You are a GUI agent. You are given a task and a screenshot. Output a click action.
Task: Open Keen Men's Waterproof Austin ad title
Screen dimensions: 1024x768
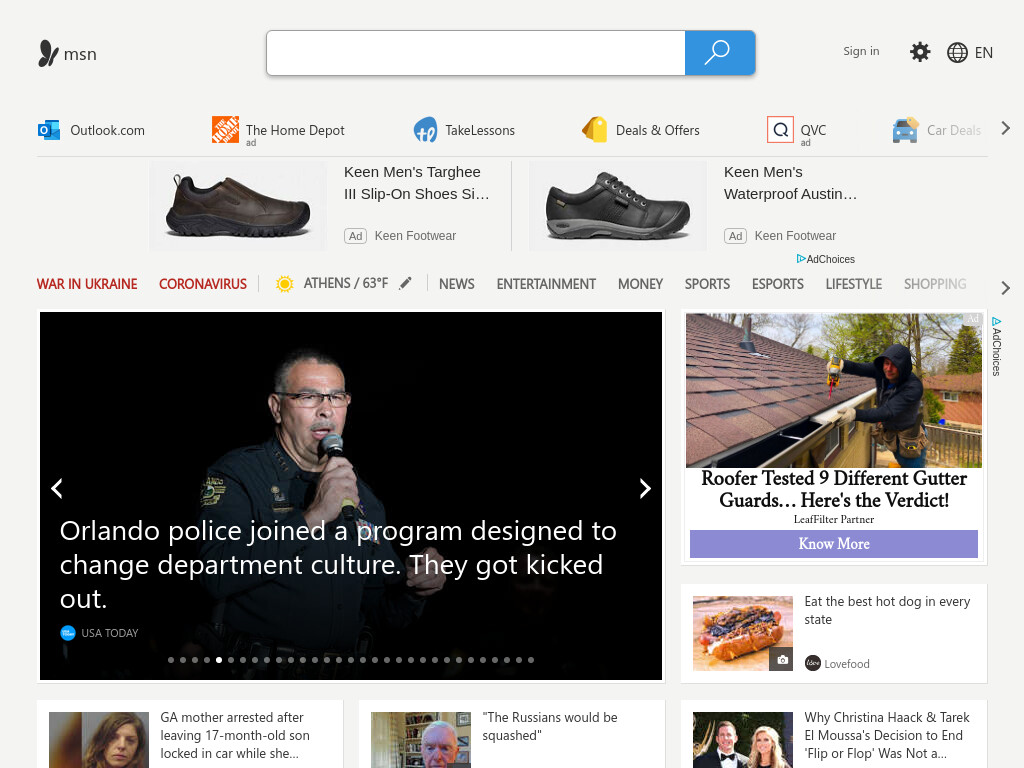790,183
